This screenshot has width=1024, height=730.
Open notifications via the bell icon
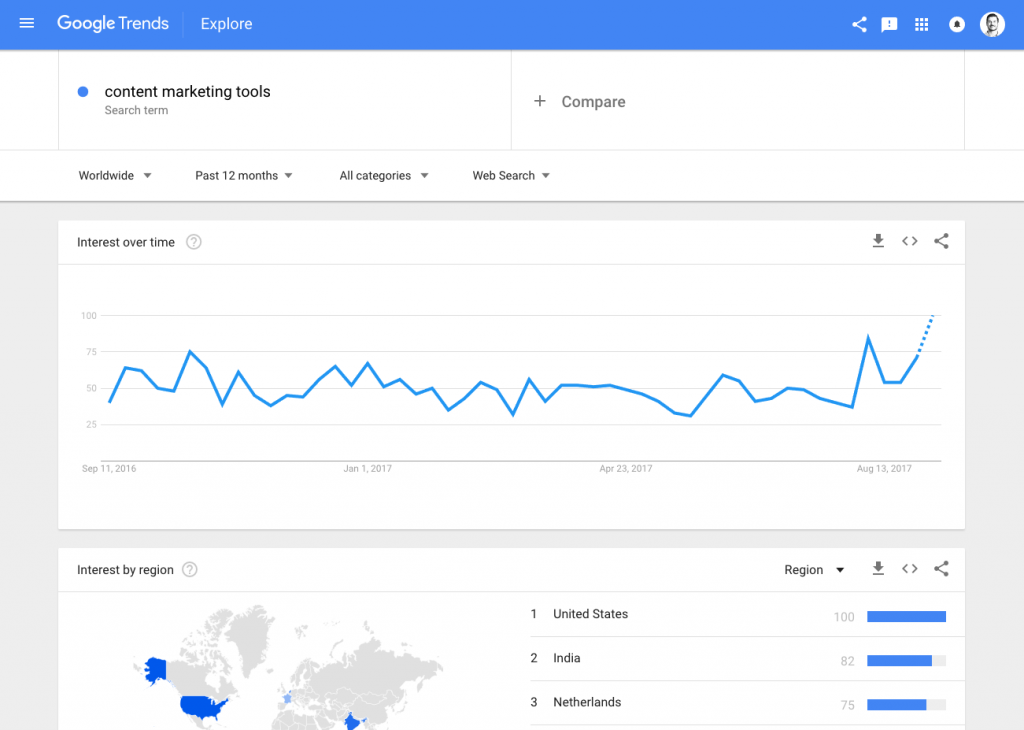coord(956,24)
